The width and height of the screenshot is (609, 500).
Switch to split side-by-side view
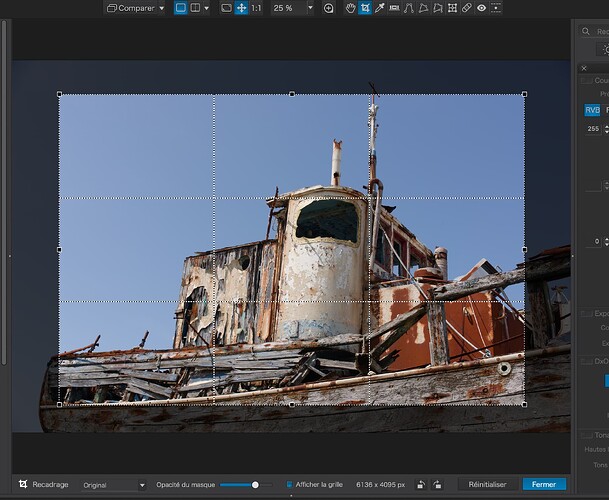[196, 8]
